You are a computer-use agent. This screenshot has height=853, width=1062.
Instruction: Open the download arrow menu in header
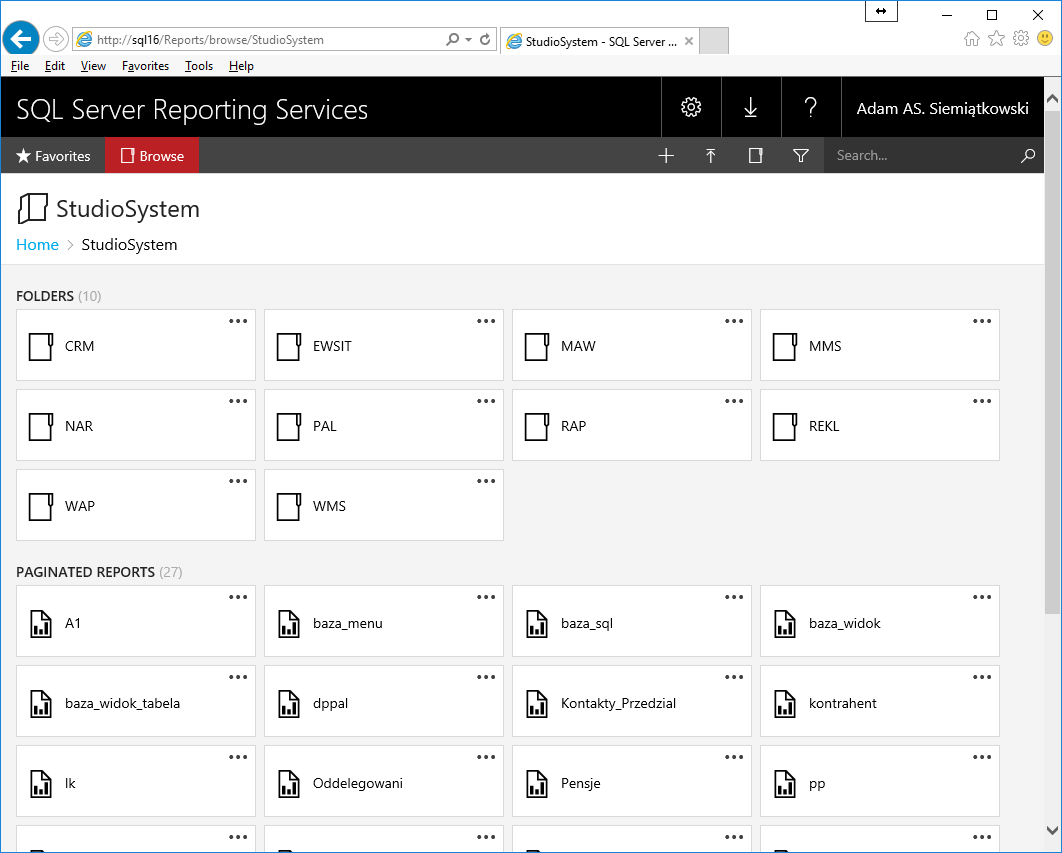pyautogui.click(x=751, y=107)
